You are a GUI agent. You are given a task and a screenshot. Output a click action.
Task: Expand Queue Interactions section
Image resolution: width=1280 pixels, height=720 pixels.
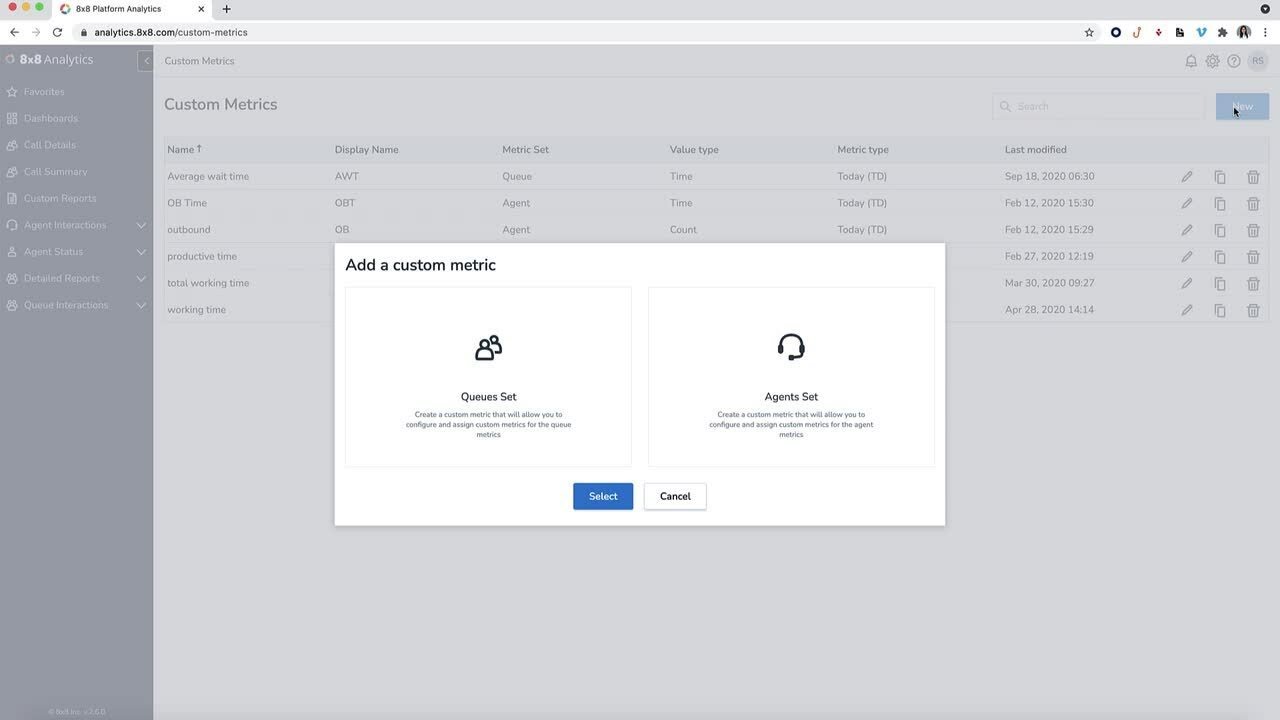pos(76,305)
